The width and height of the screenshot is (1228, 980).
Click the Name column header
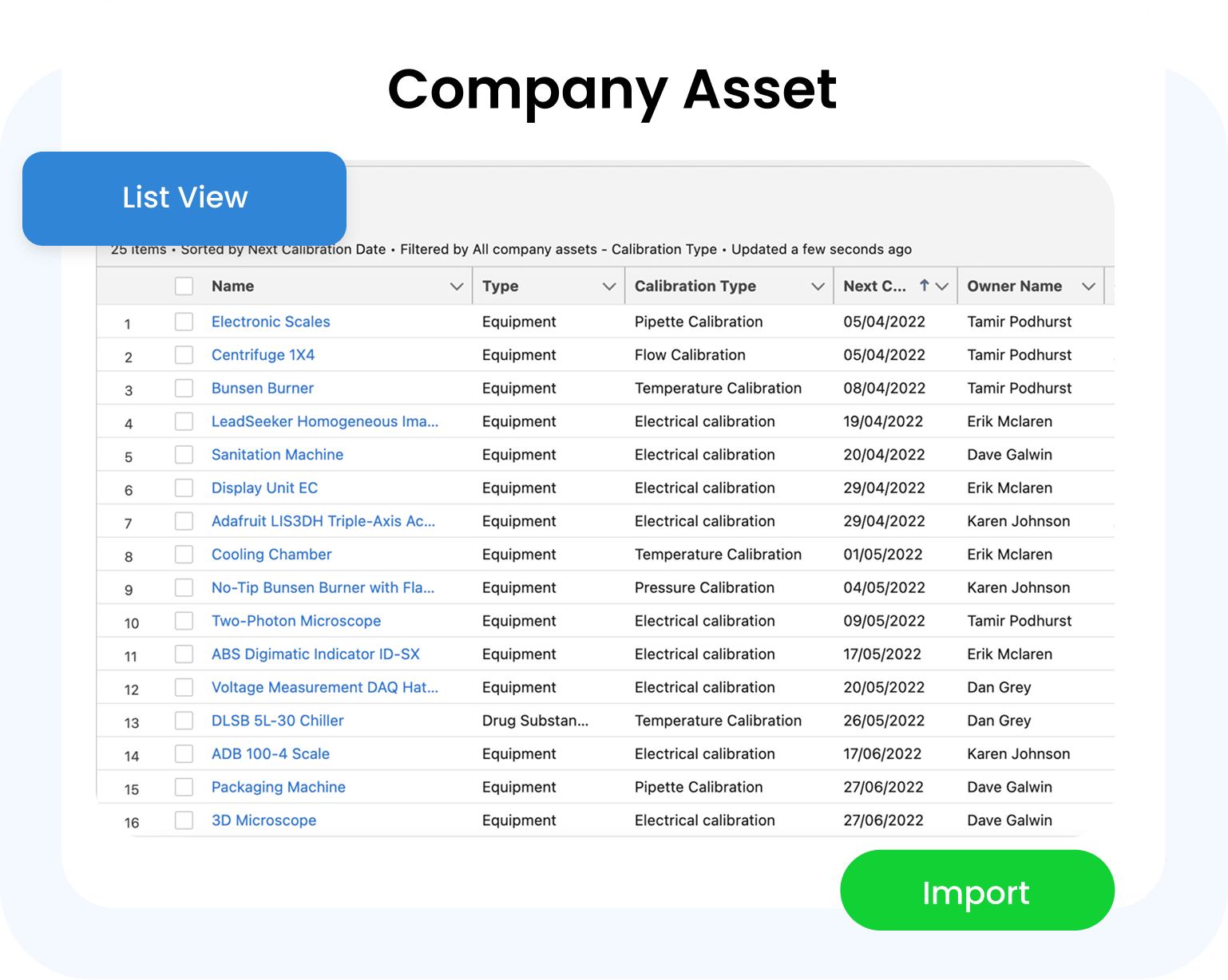click(232, 286)
